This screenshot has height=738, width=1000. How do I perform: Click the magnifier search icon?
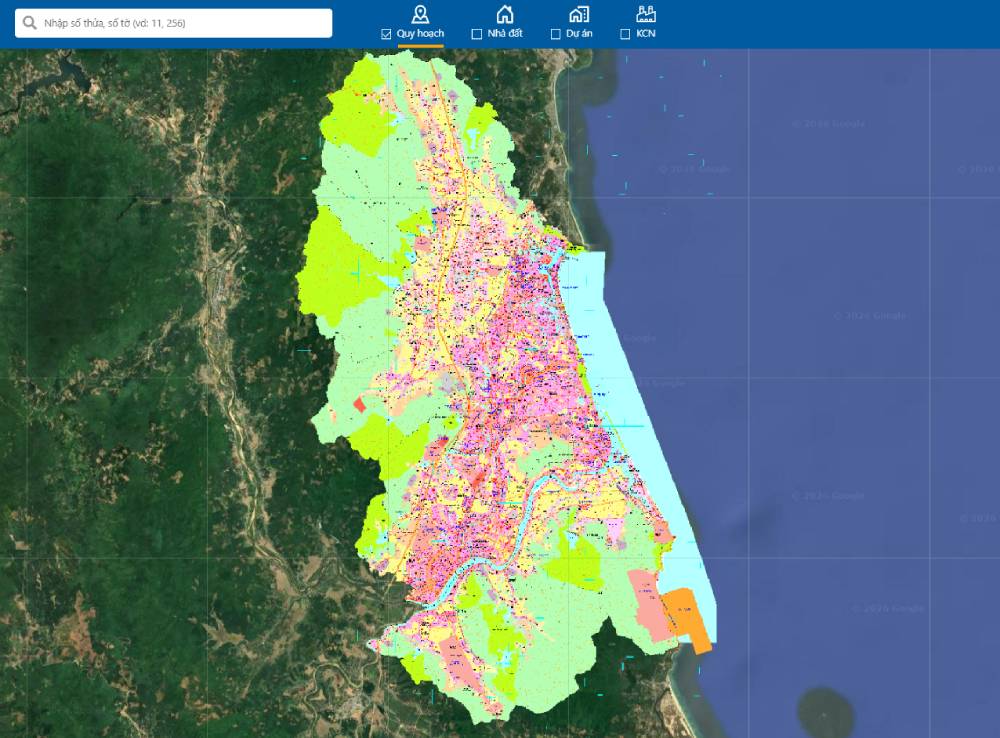click(30, 23)
